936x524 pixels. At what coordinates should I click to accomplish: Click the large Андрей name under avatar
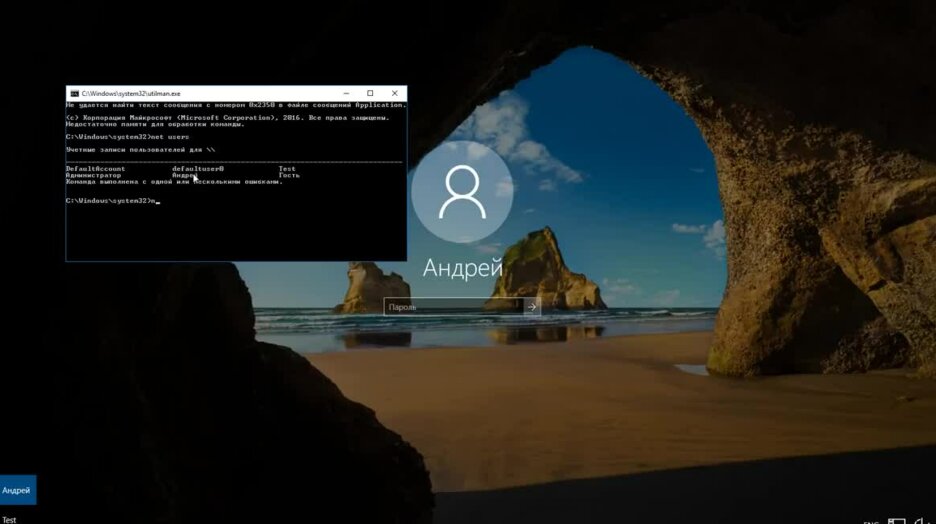[463, 268]
